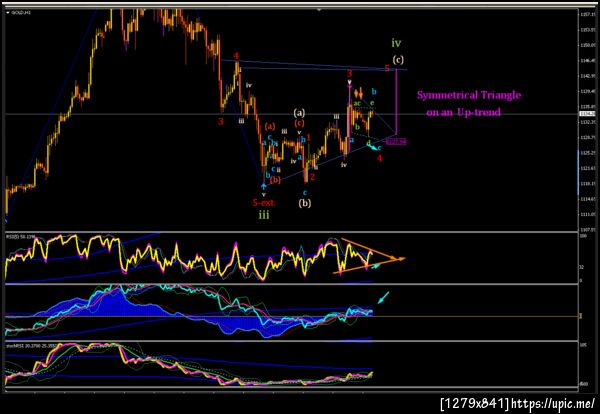Select the two orange down arrows above 'ac'
Screen dimensions: 600x414
pos(358,93)
